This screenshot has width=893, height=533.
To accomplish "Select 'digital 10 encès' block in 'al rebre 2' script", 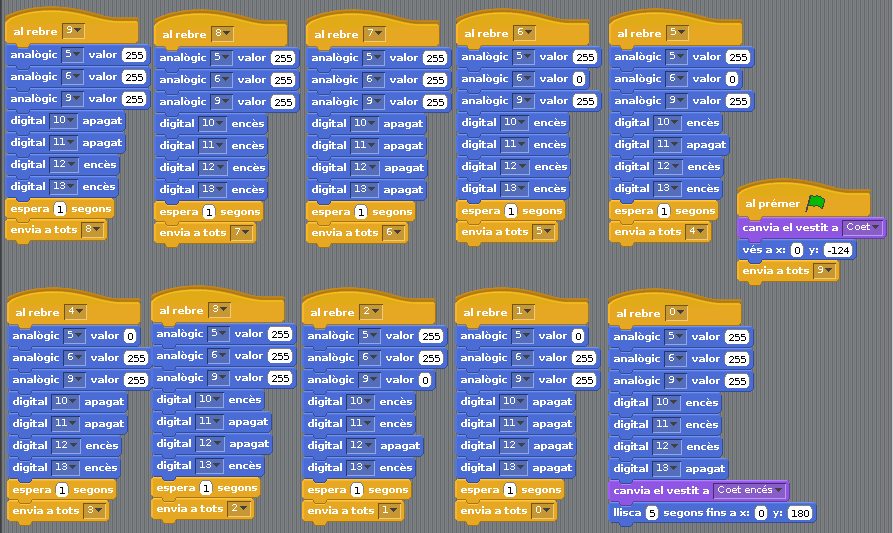I will [x=359, y=401].
